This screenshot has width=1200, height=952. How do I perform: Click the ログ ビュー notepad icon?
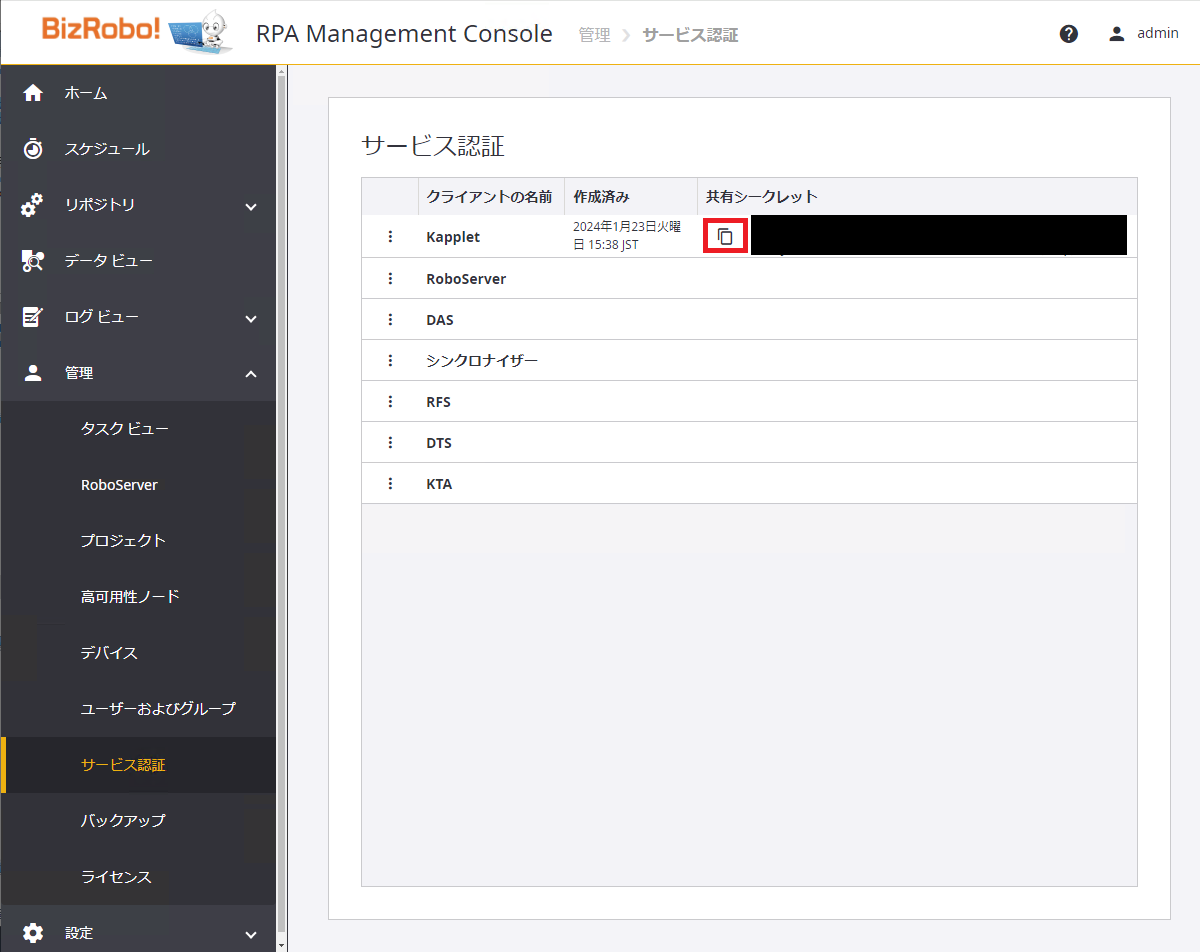[x=33, y=317]
